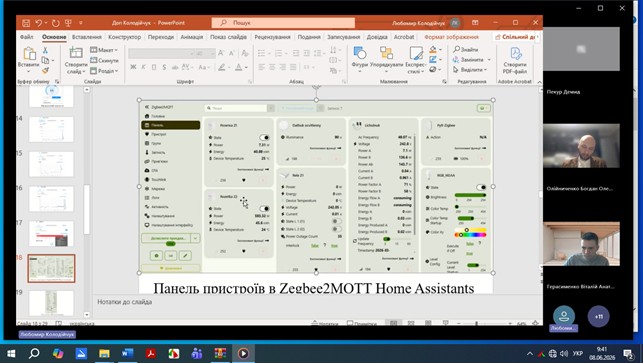This screenshot has width=643, height=363.
Task: Click the Спільний доступ share button
Action: pyautogui.click(x=515, y=37)
